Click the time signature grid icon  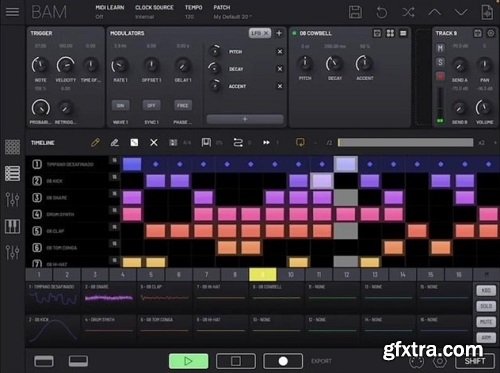(173, 143)
